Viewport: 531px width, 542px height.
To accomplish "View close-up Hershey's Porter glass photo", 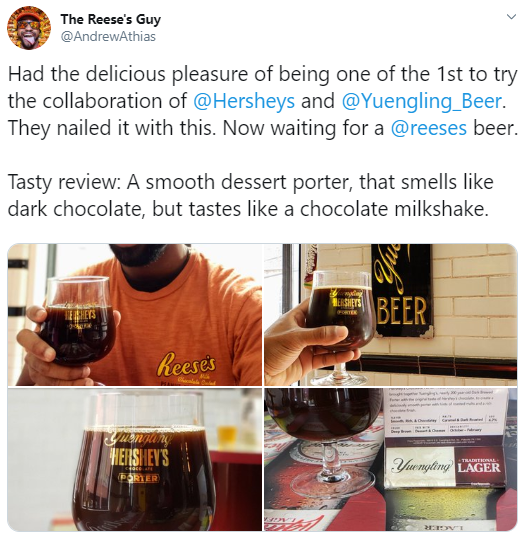I will (x=134, y=459).
